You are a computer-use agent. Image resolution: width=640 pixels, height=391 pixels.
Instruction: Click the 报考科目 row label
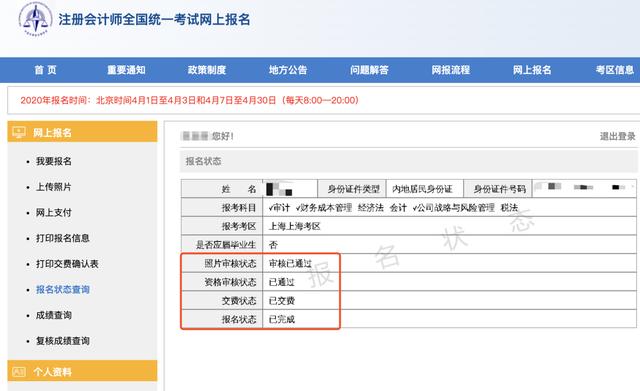[x=239, y=208]
